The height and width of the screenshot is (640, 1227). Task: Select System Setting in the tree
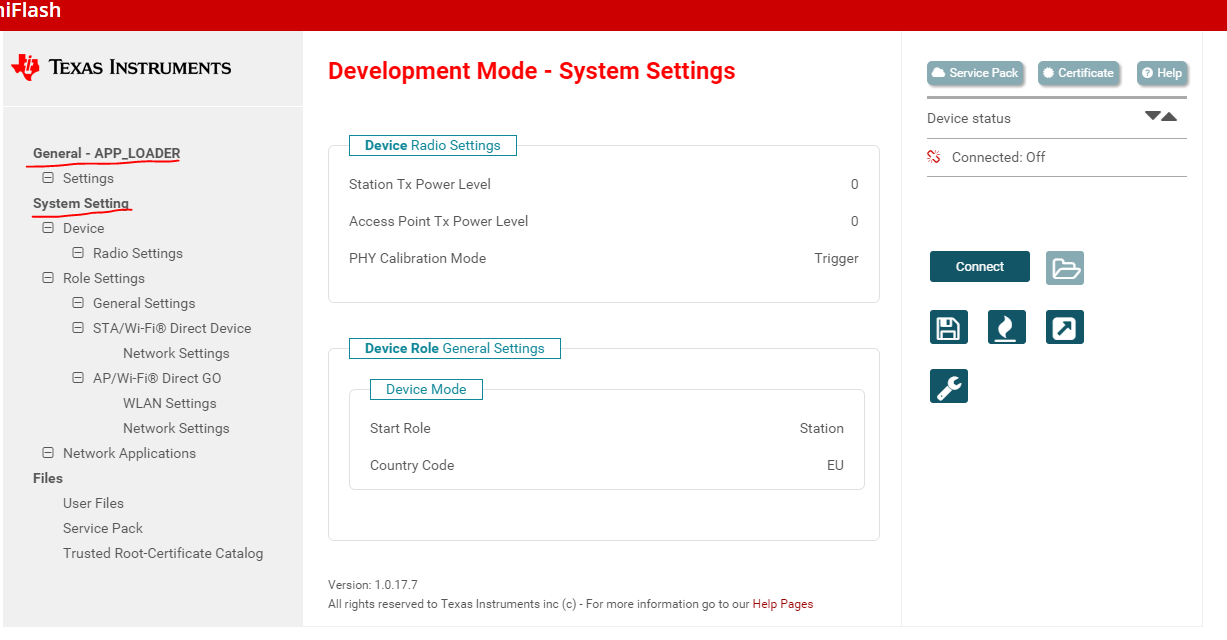coord(81,203)
